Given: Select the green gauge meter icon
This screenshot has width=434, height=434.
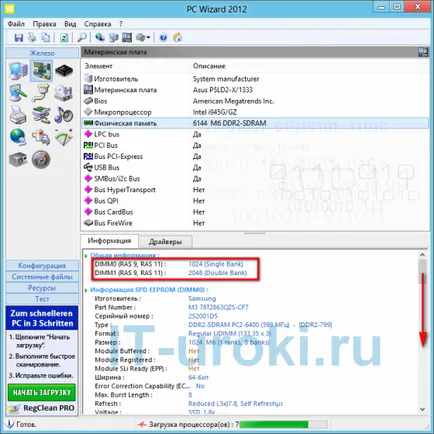Looking at the screenshot, I should point(64,137).
